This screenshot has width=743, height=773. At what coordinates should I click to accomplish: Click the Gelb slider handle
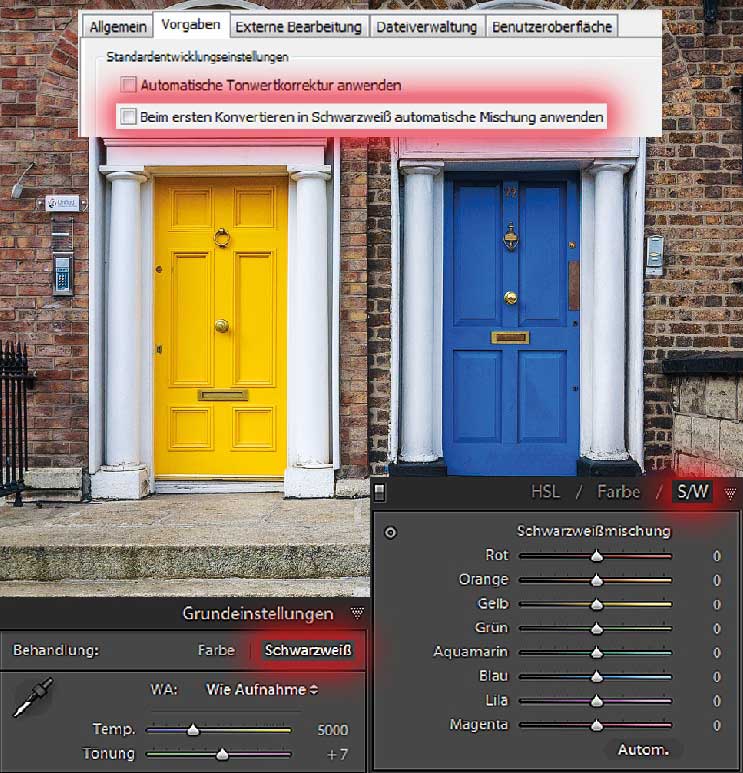[x=597, y=604]
